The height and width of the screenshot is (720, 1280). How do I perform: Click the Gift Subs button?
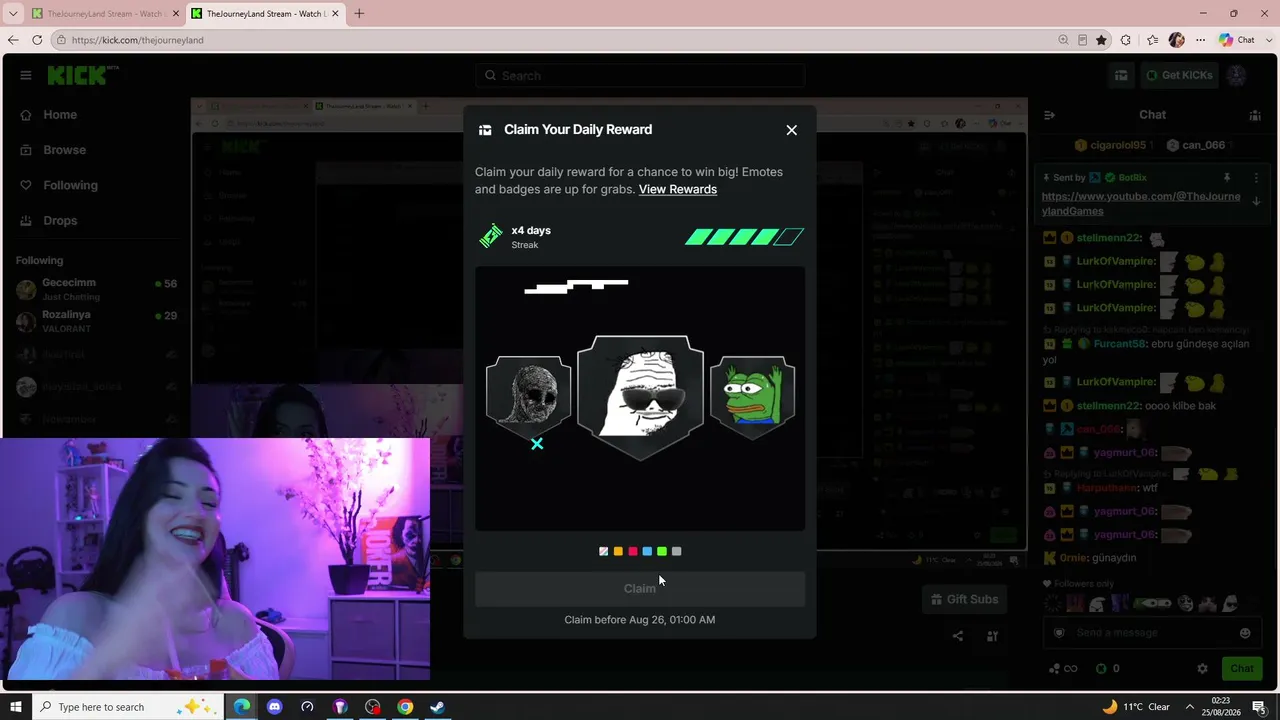(x=964, y=599)
